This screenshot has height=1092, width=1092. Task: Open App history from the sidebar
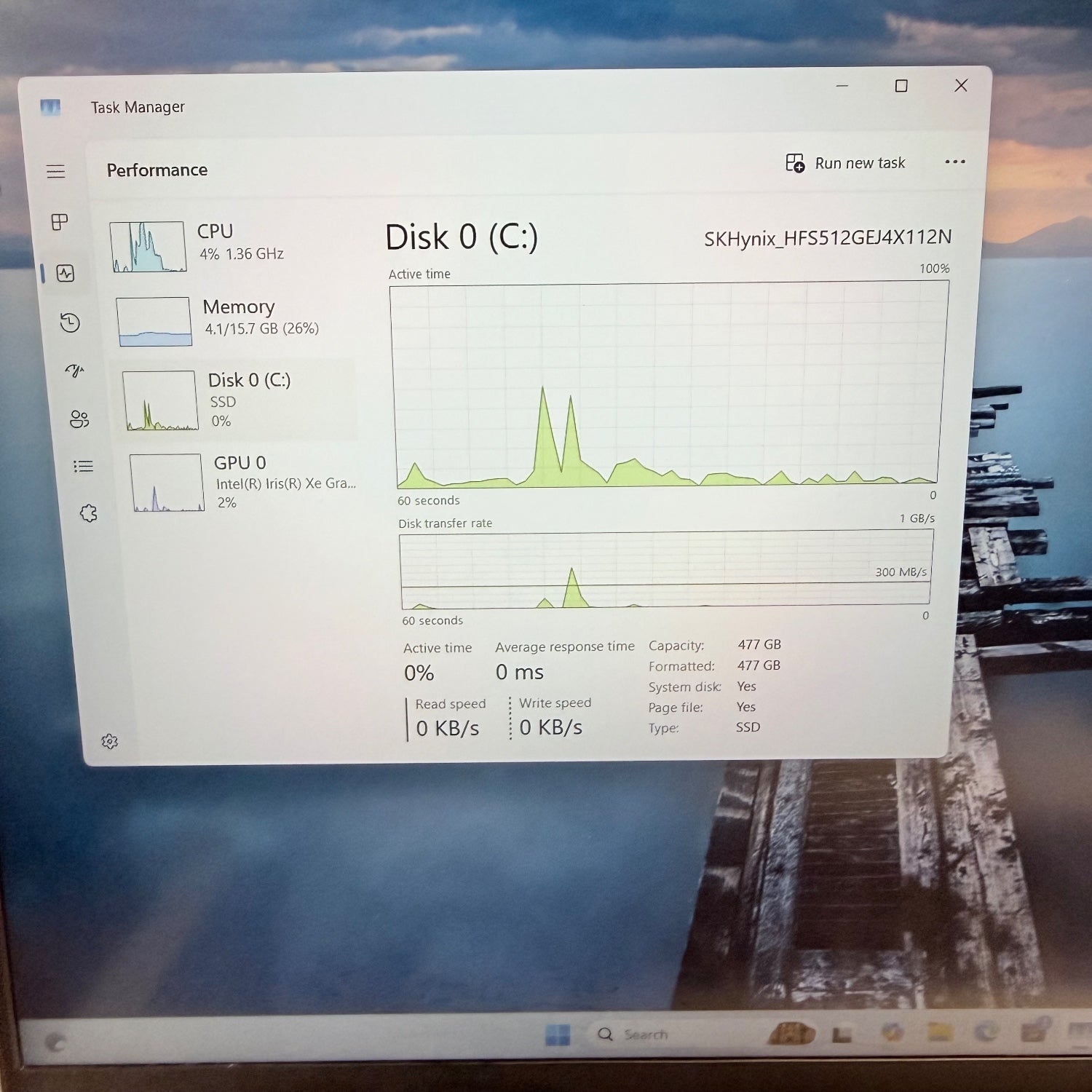(x=70, y=323)
